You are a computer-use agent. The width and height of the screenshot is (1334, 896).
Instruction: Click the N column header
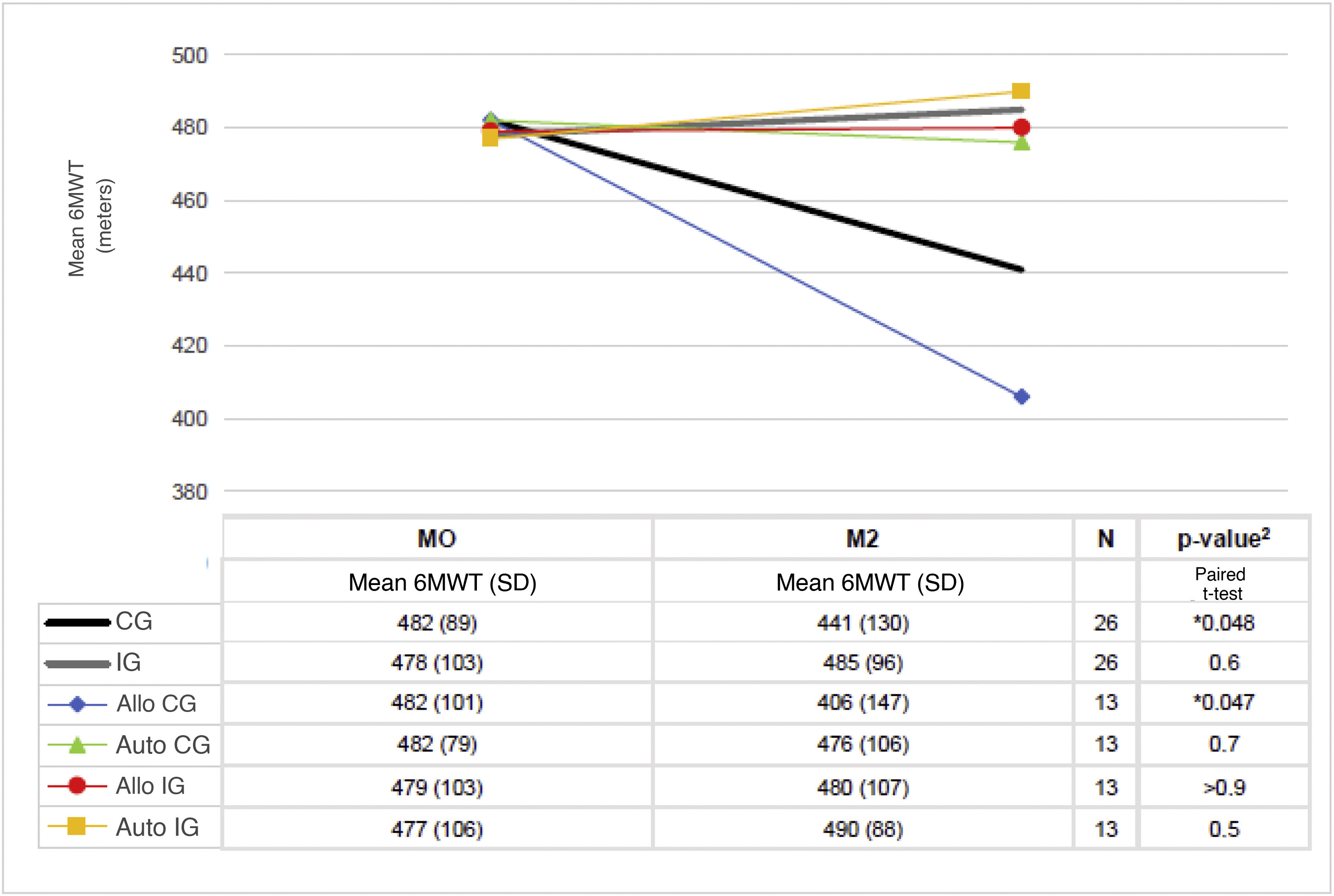tap(1105, 539)
